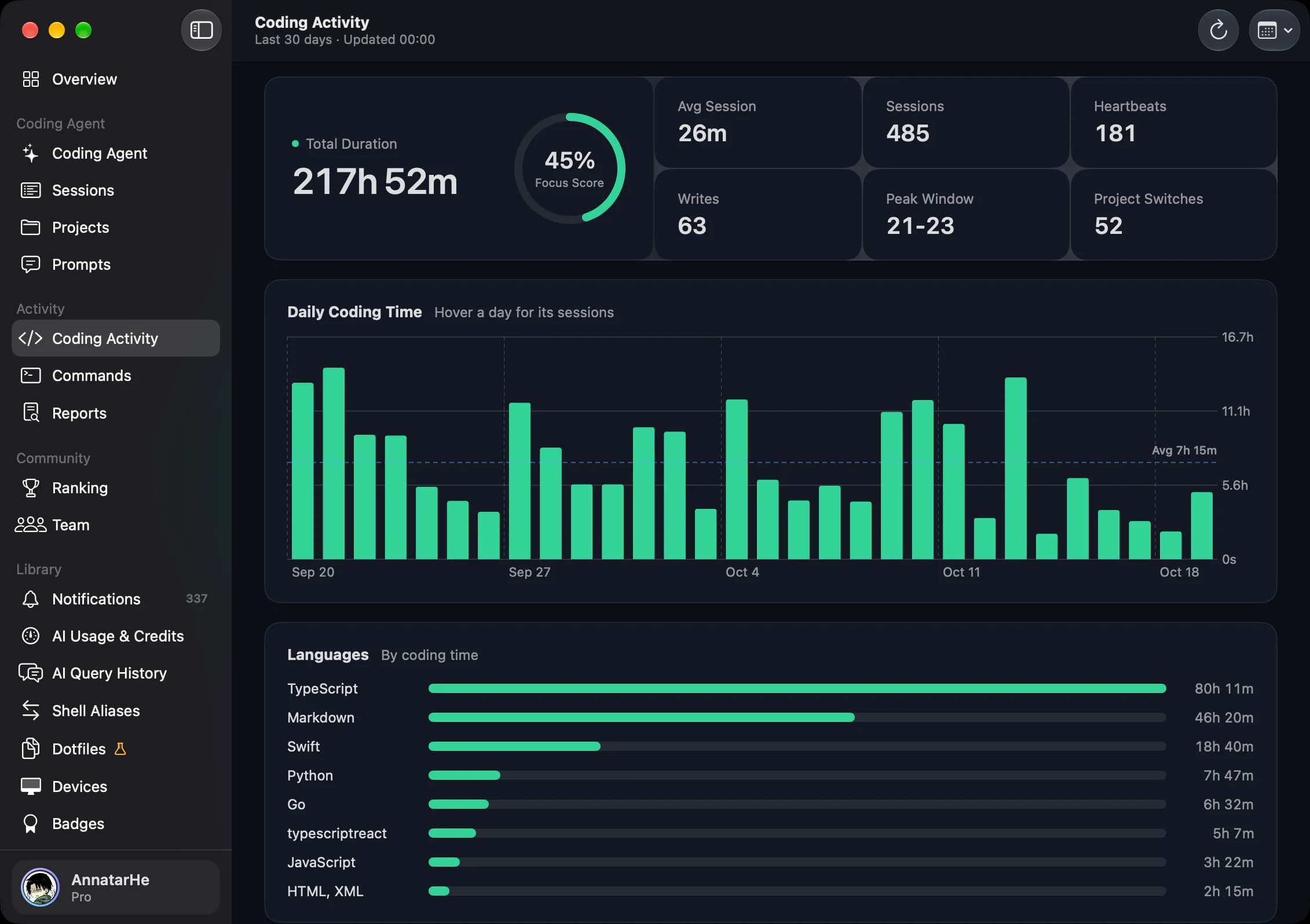The height and width of the screenshot is (924, 1310).
Task: Click the AI Usage & Credits gauge icon
Action: pos(31,636)
